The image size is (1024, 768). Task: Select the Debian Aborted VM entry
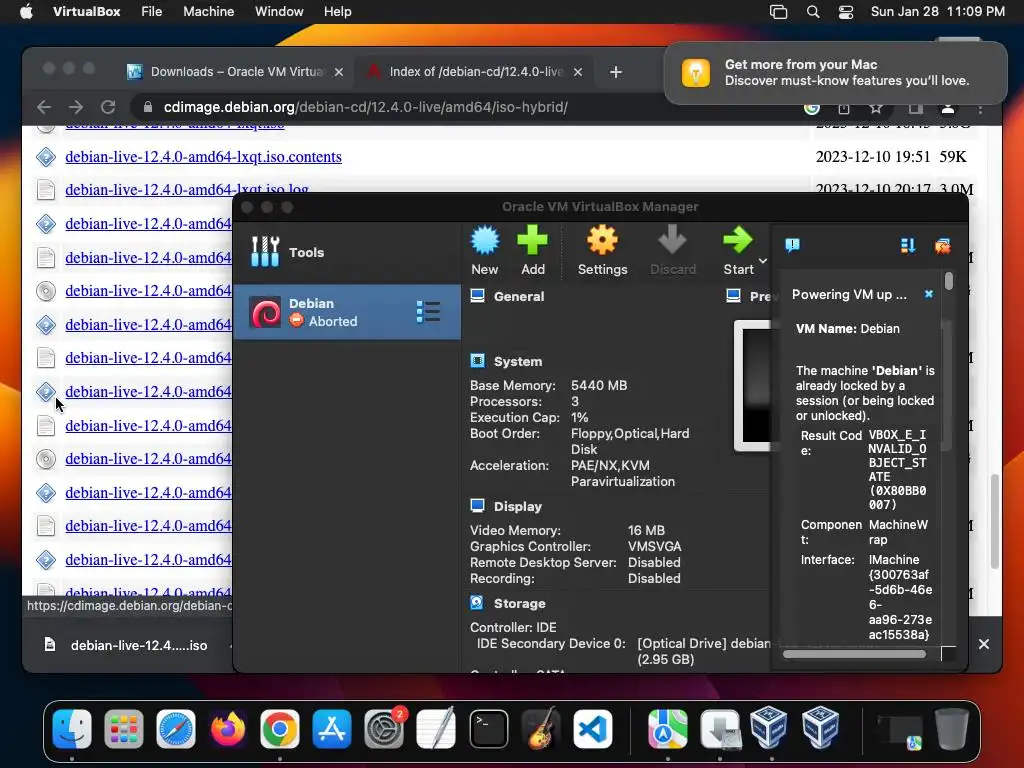[347, 312]
